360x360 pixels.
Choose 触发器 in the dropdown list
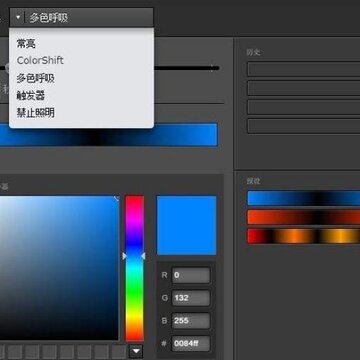click(x=31, y=96)
